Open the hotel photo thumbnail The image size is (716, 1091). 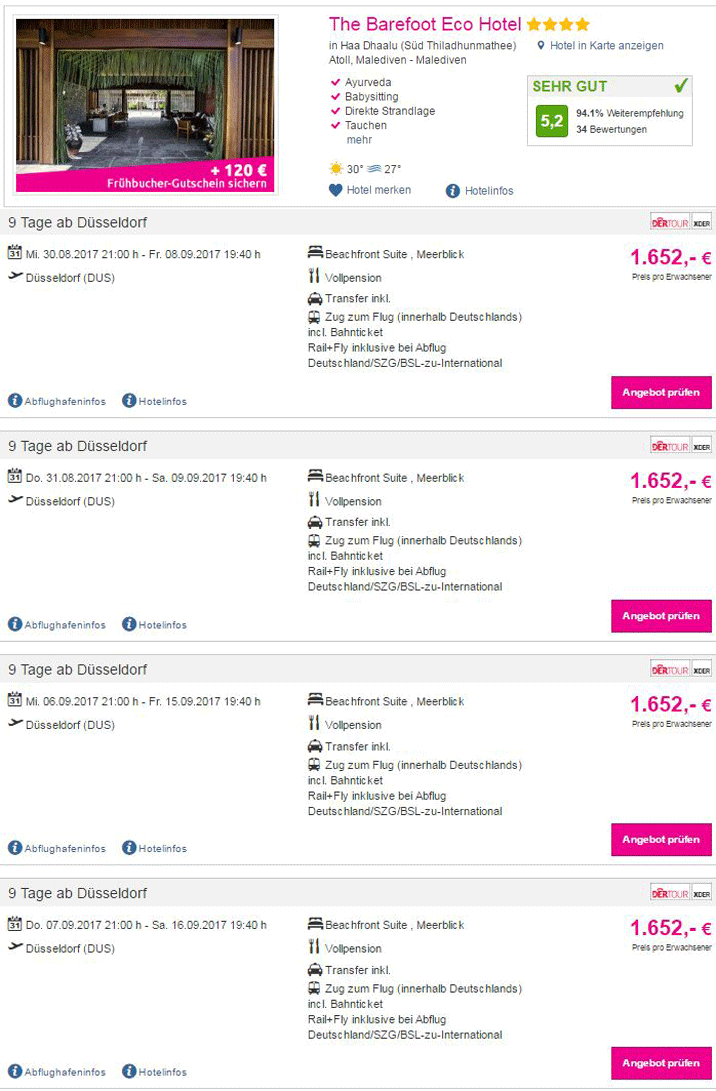[x=145, y=105]
